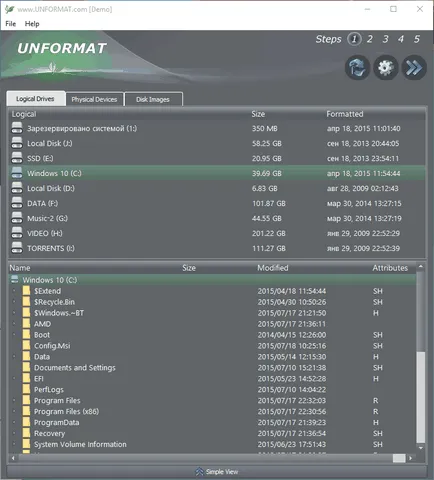Open settings via the gear icon
434x480 pixels.
tap(386, 68)
